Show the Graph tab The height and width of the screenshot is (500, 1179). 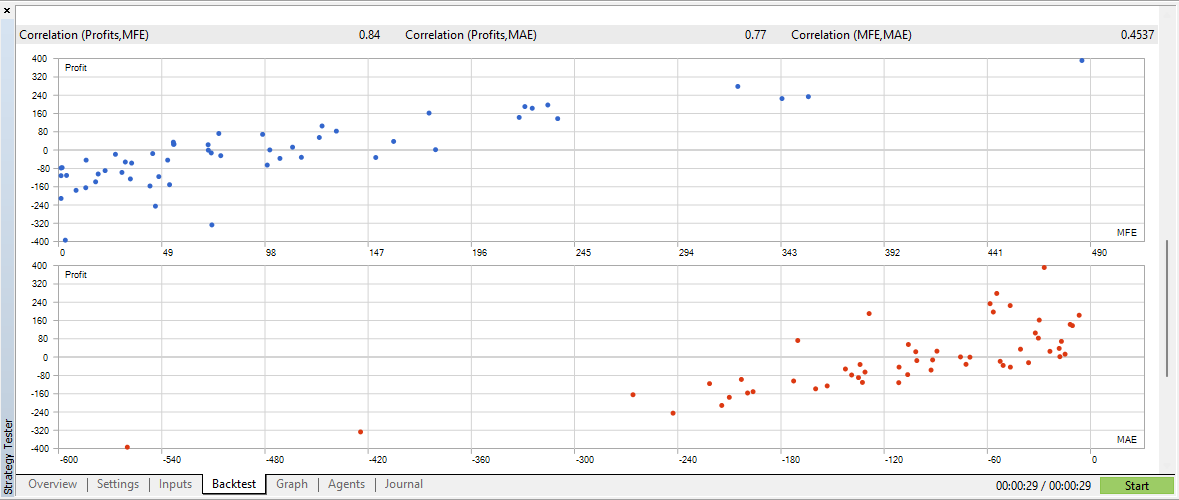point(292,485)
